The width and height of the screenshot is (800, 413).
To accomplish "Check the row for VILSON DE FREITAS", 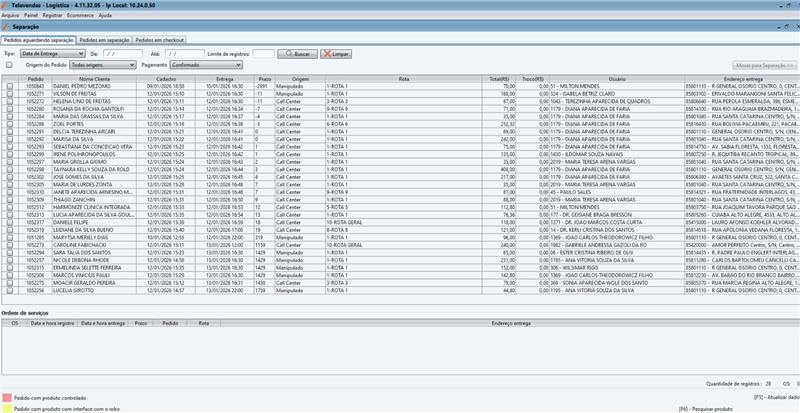I will [x=10, y=94].
